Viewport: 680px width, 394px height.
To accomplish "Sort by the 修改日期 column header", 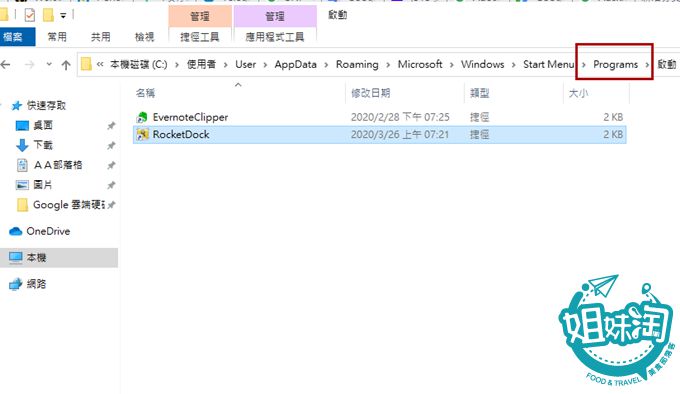I will click(370, 93).
